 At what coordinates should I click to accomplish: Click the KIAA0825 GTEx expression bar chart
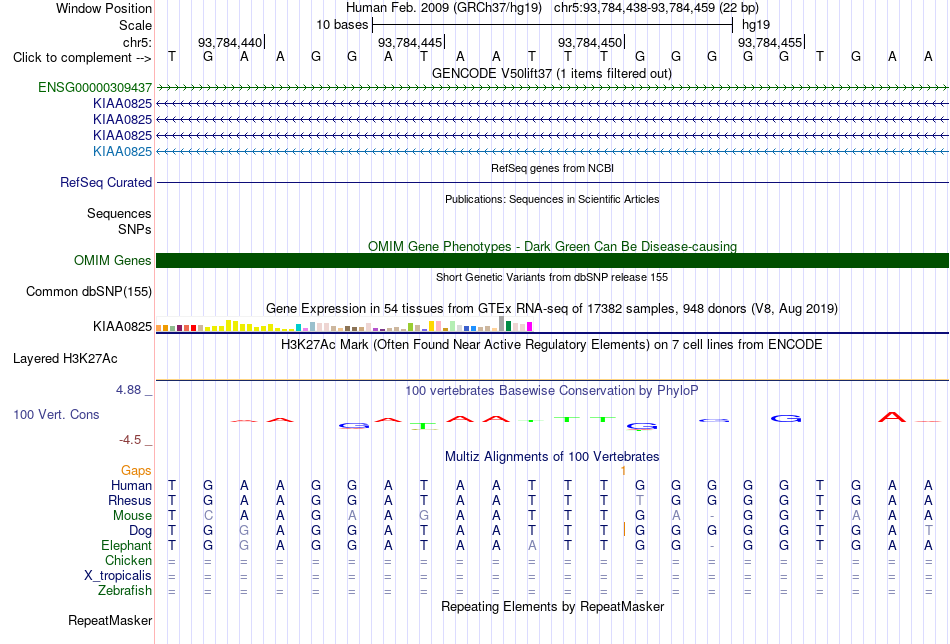[x=344, y=325]
